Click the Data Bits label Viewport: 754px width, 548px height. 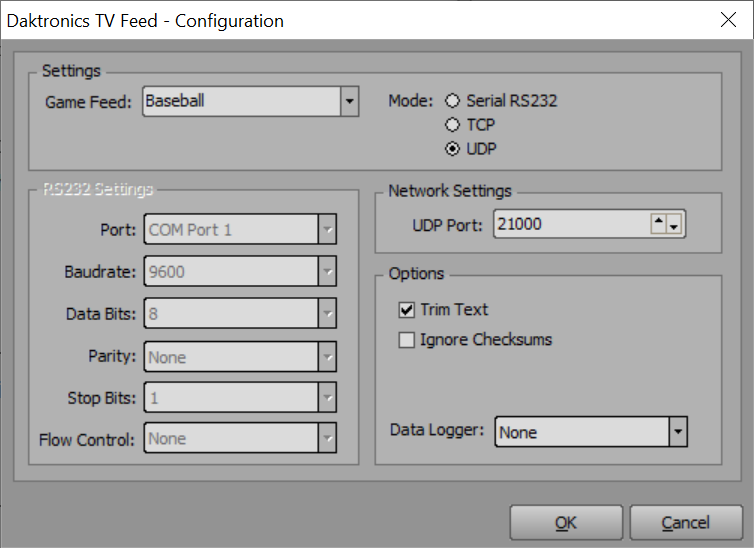[101, 314]
